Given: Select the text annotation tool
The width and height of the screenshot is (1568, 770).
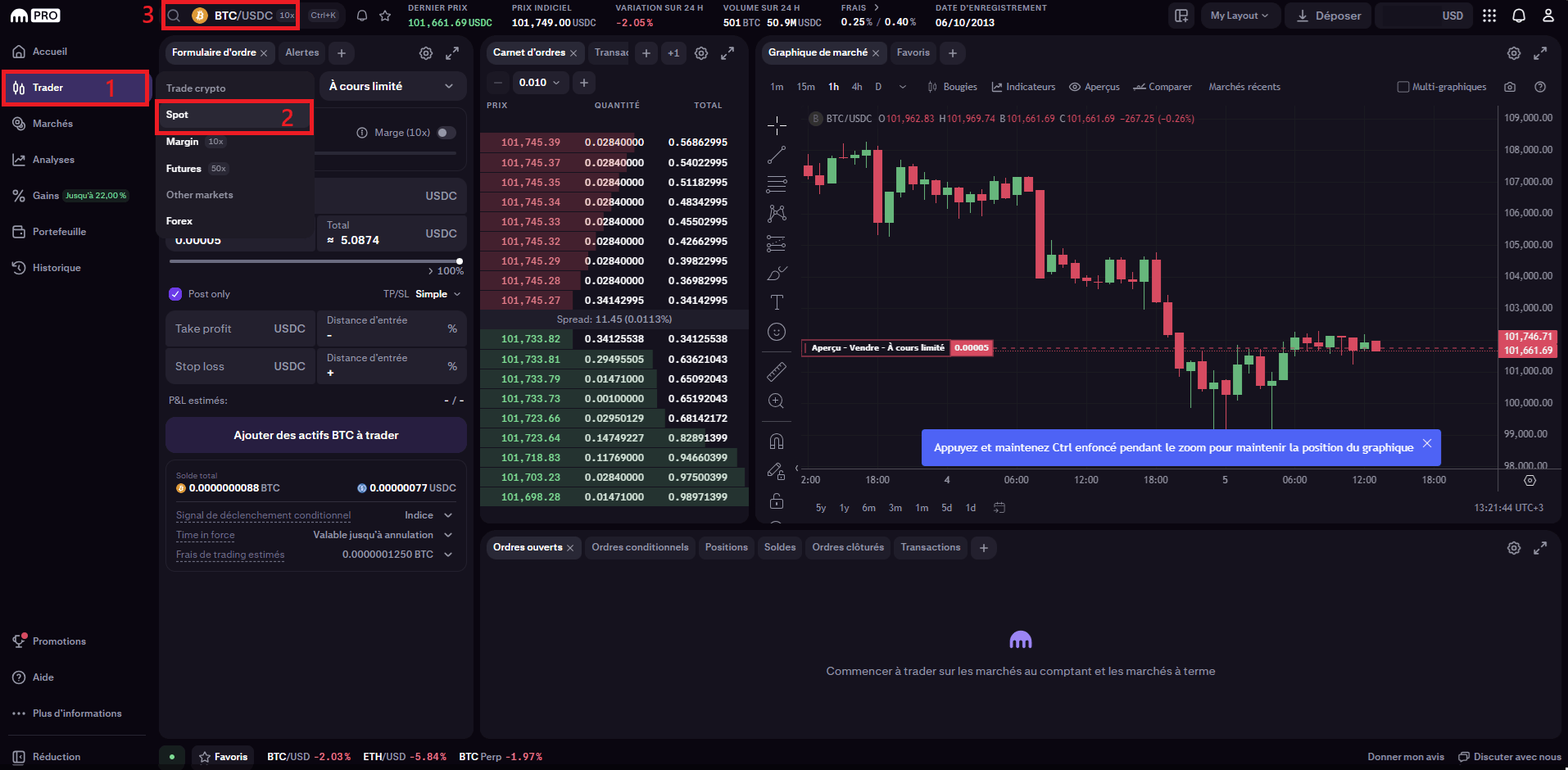Looking at the screenshot, I should [776, 301].
